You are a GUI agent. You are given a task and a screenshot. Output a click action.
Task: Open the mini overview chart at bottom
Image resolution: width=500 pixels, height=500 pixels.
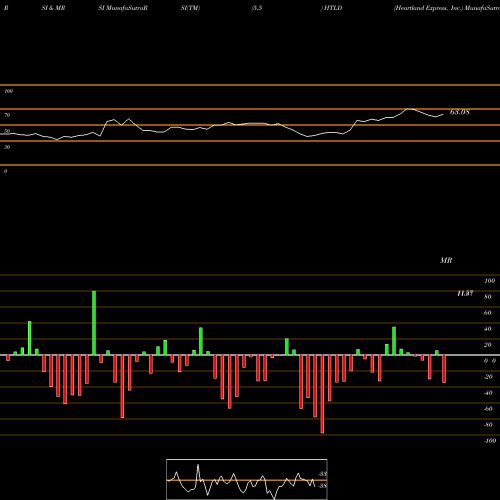coord(247,479)
